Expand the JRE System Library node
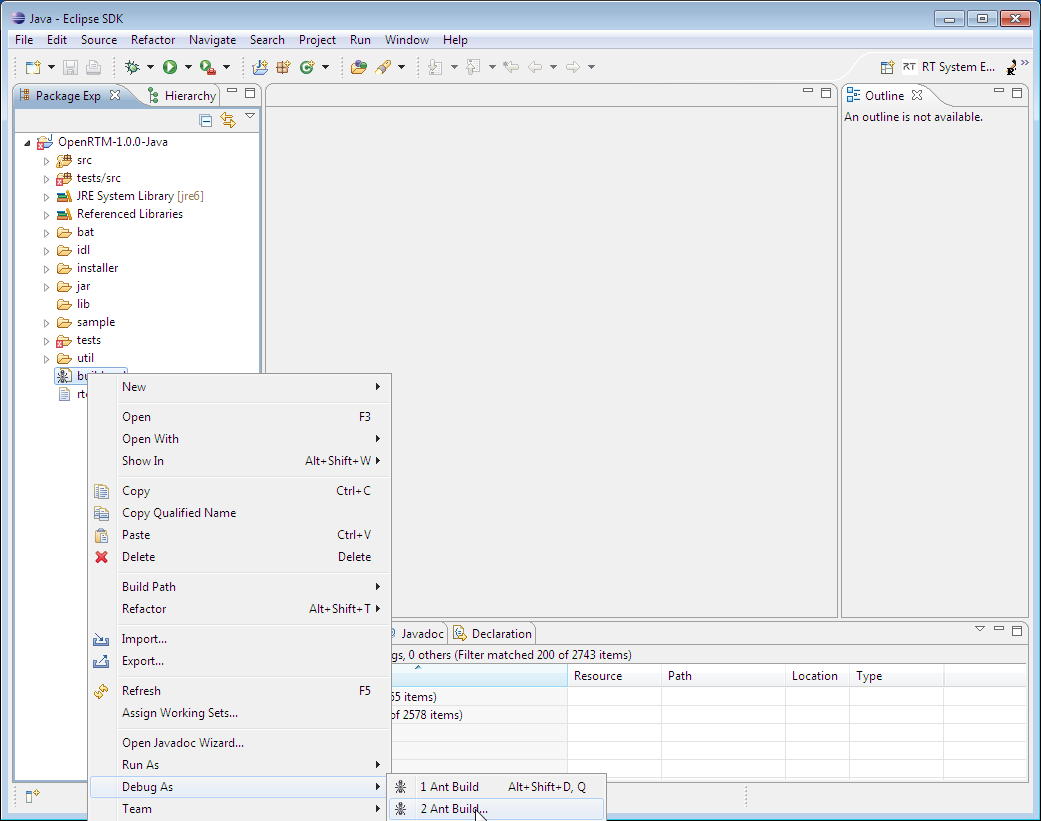 tap(46, 197)
